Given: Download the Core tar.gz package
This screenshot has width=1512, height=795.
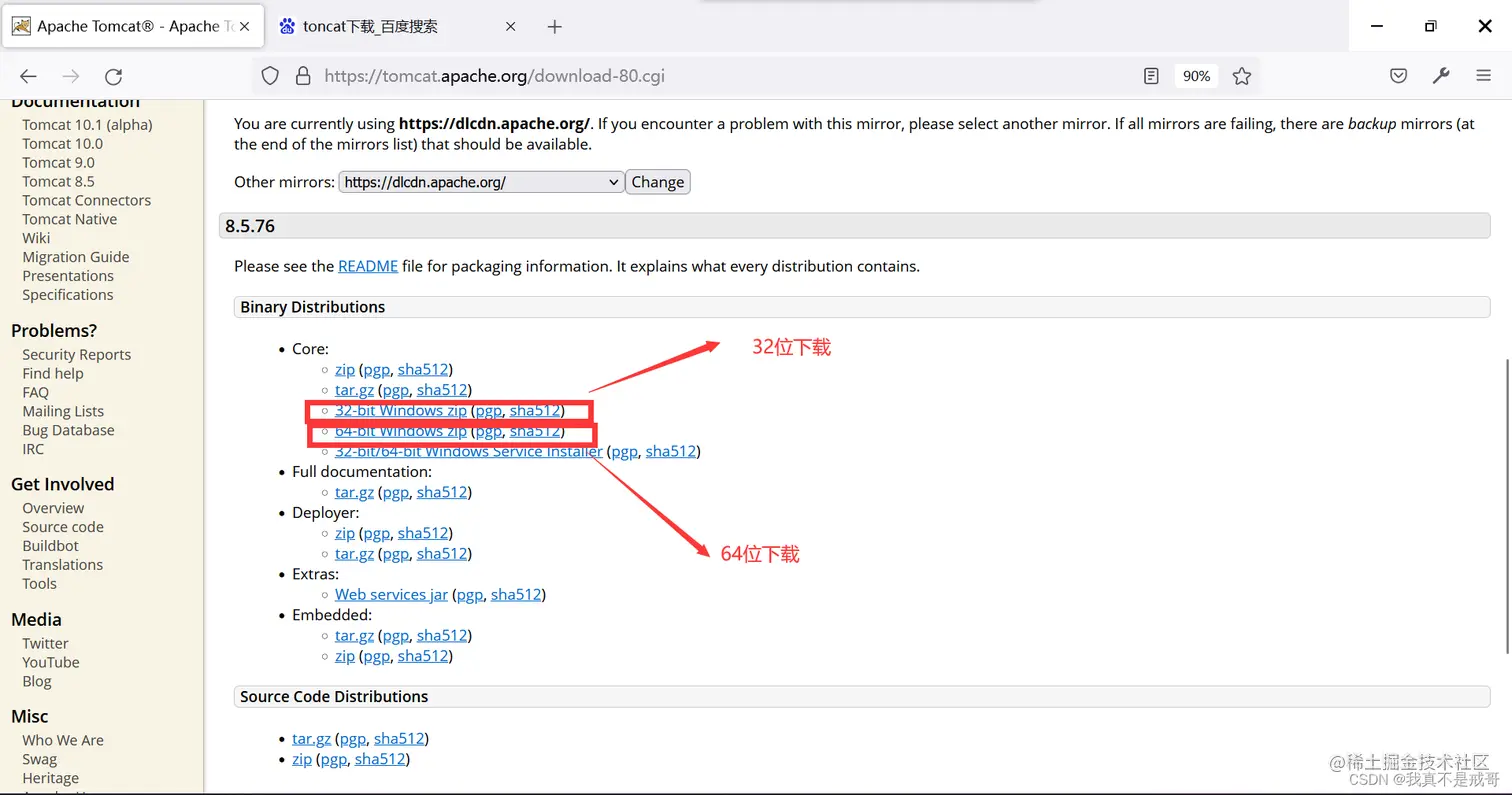Looking at the screenshot, I should tap(354, 390).
